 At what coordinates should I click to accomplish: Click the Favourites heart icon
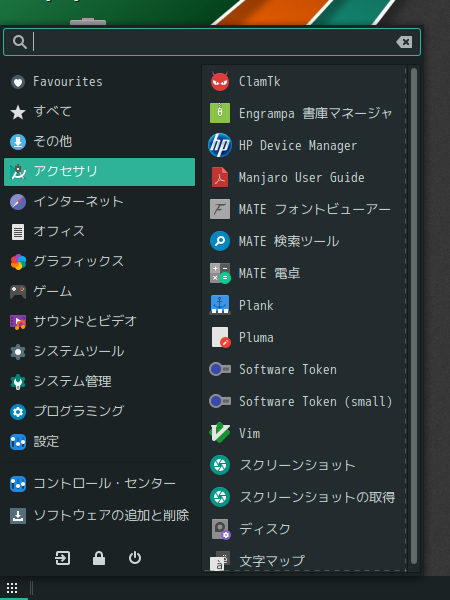(x=18, y=82)
